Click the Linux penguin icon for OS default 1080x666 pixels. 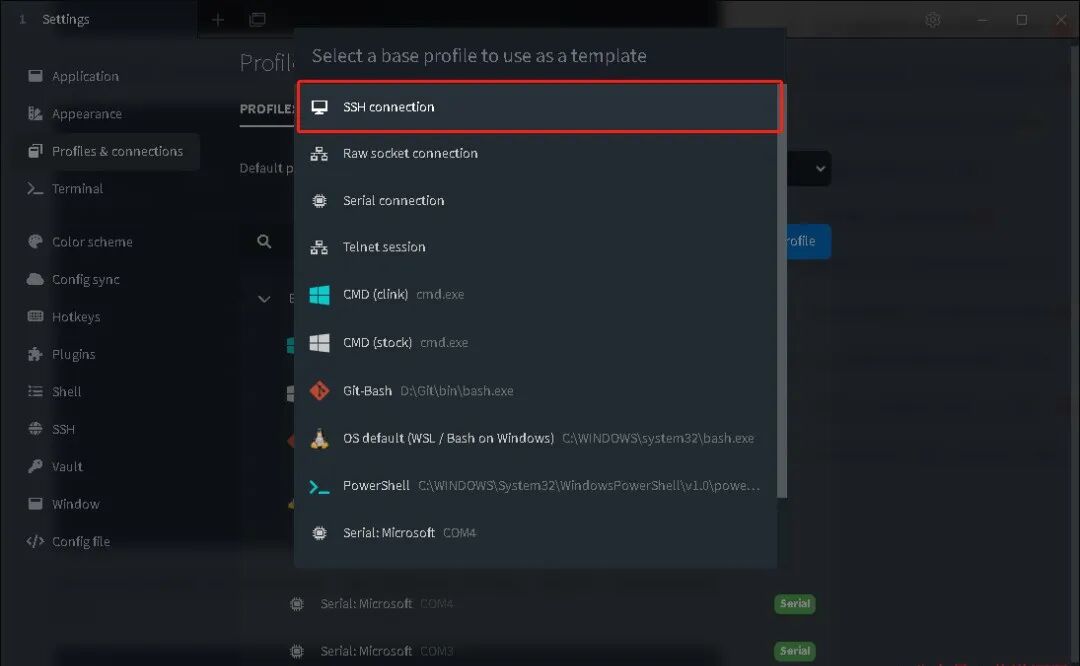pos(319,438)
